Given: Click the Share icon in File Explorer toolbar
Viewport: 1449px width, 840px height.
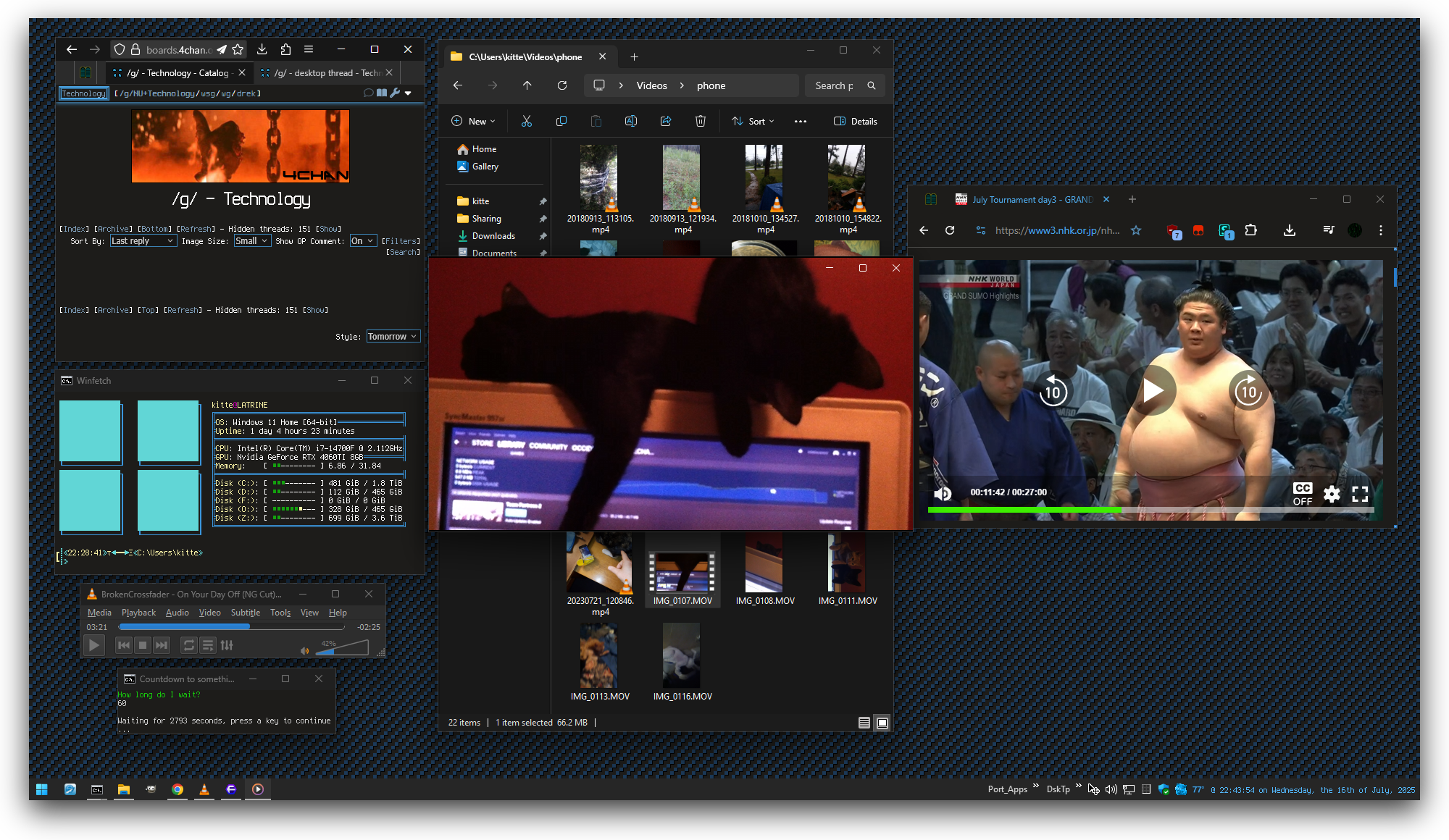Looking at the screenshot, I should (665, 121).
